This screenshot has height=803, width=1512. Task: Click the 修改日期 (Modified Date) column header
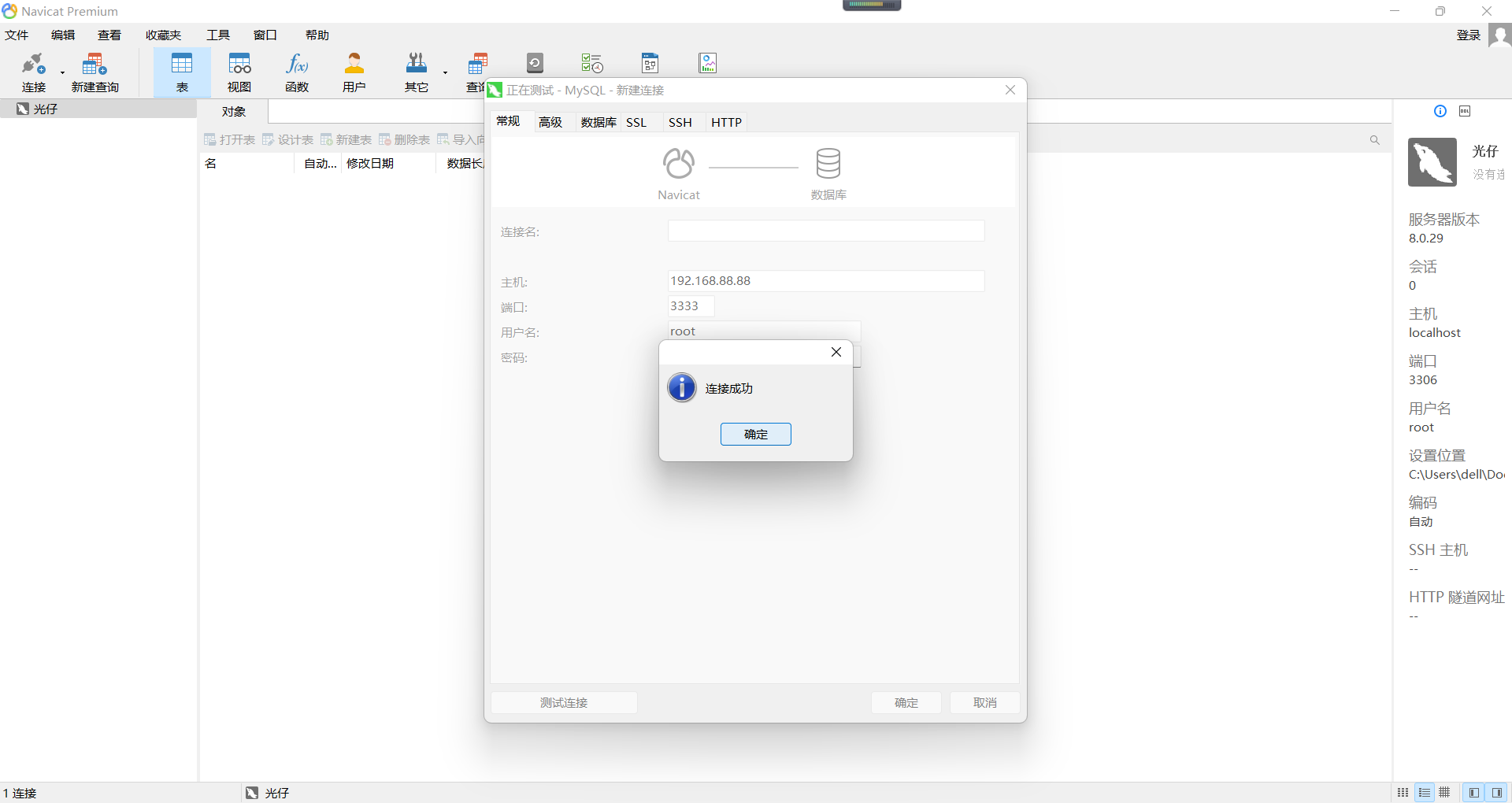(x=388, y=164)
